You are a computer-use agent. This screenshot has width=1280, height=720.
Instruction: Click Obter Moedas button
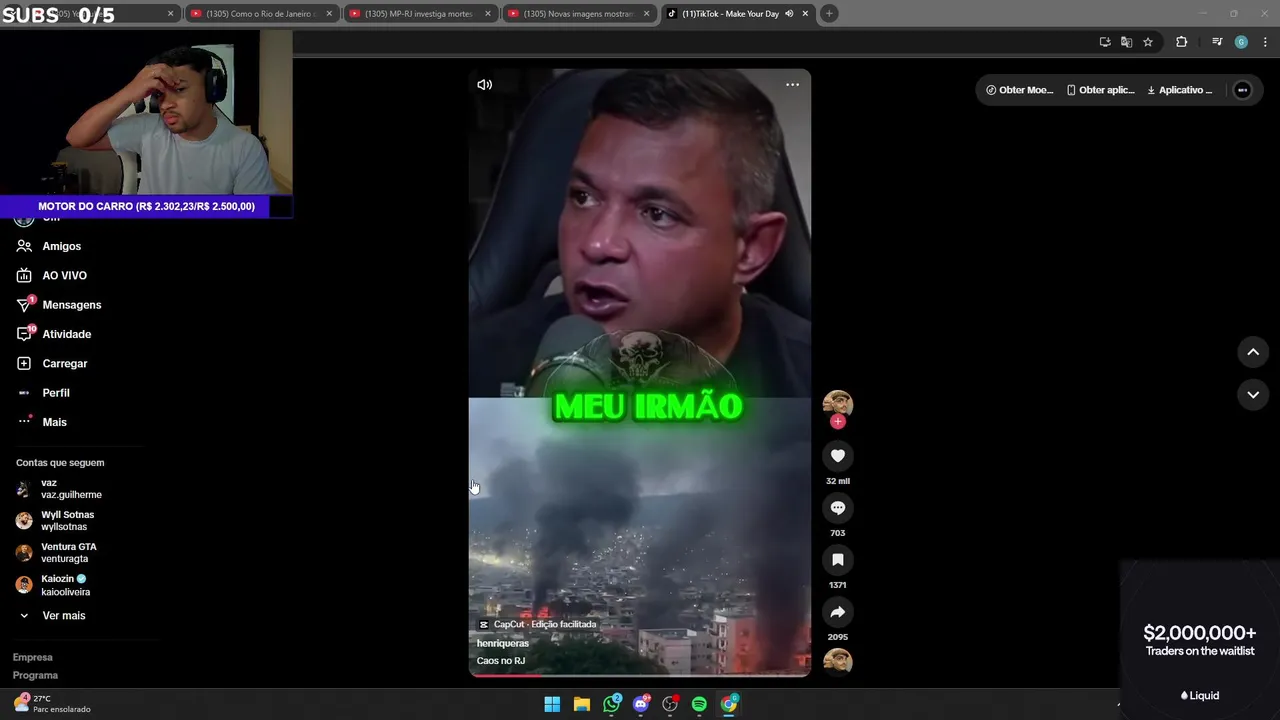(x=1019, y=90)
